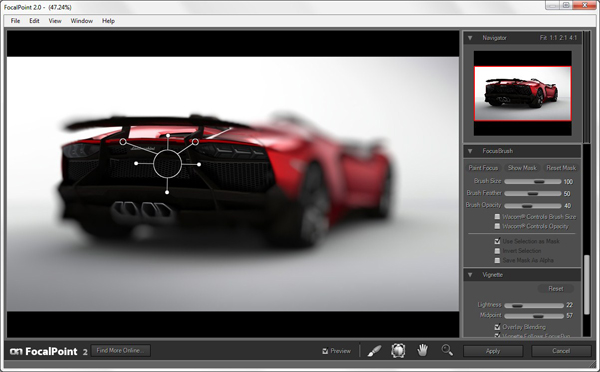Toggle the Overlay Blending checkbox
Image resolution: width=600 pixels, height=372 pixels.
[497, 327]
